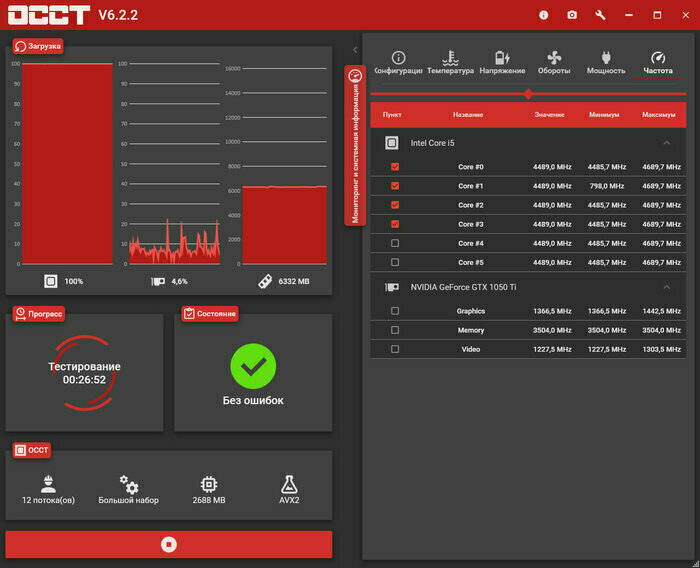Click the Прогресс panel label
The image size is (700, 568).
pyautogui.click(x=39, y=313)
